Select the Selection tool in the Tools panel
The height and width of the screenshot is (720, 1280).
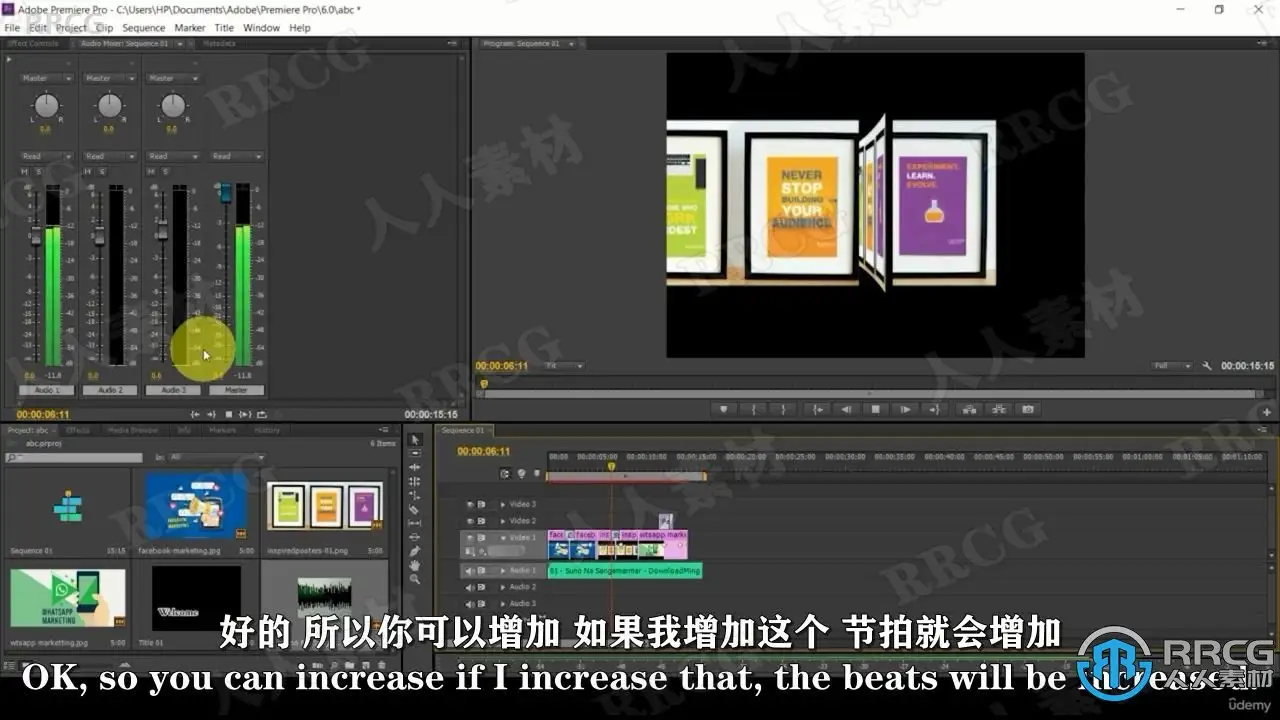click(415, 439)
